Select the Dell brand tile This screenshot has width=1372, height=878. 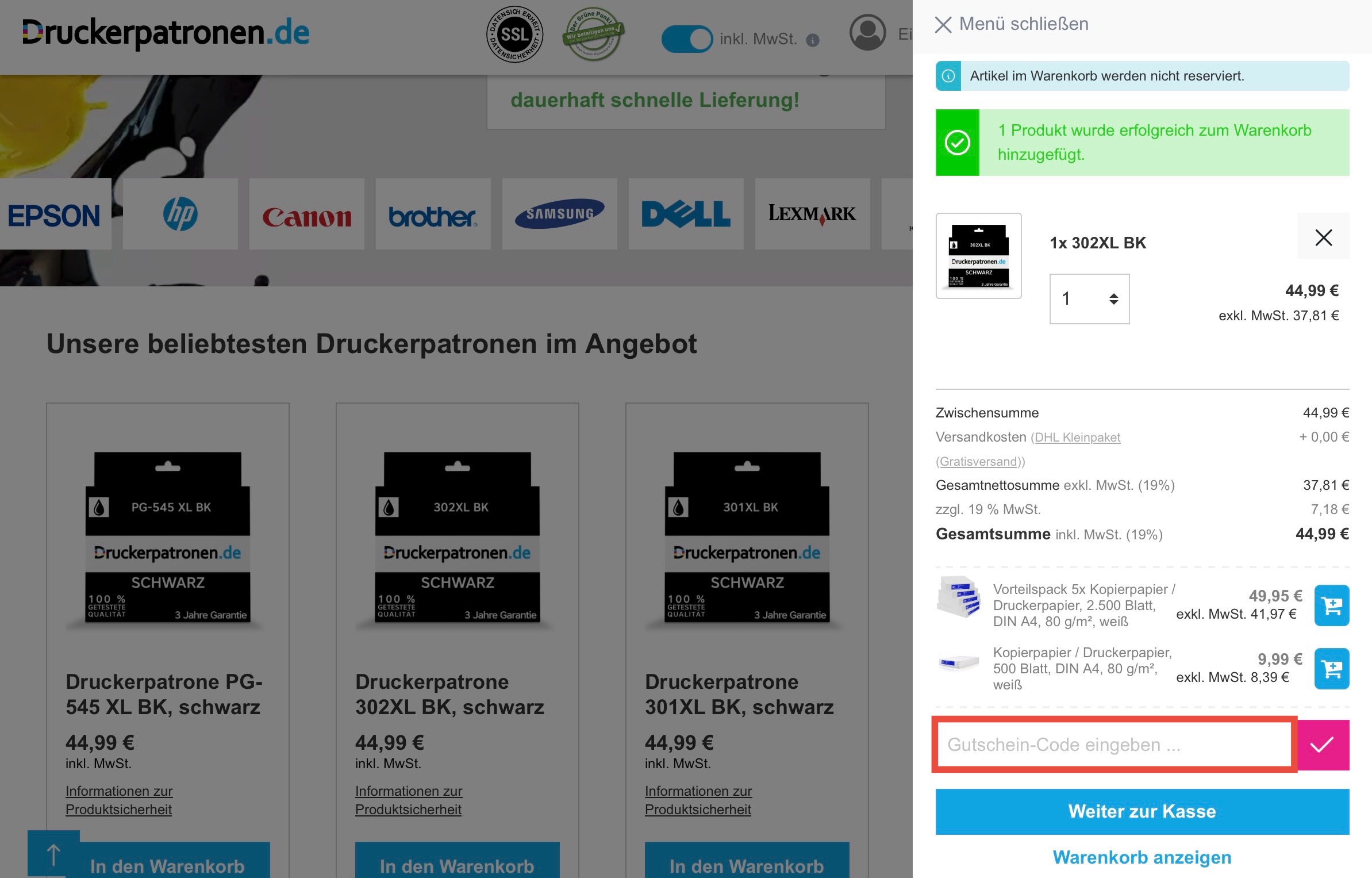tap(686, 214)
